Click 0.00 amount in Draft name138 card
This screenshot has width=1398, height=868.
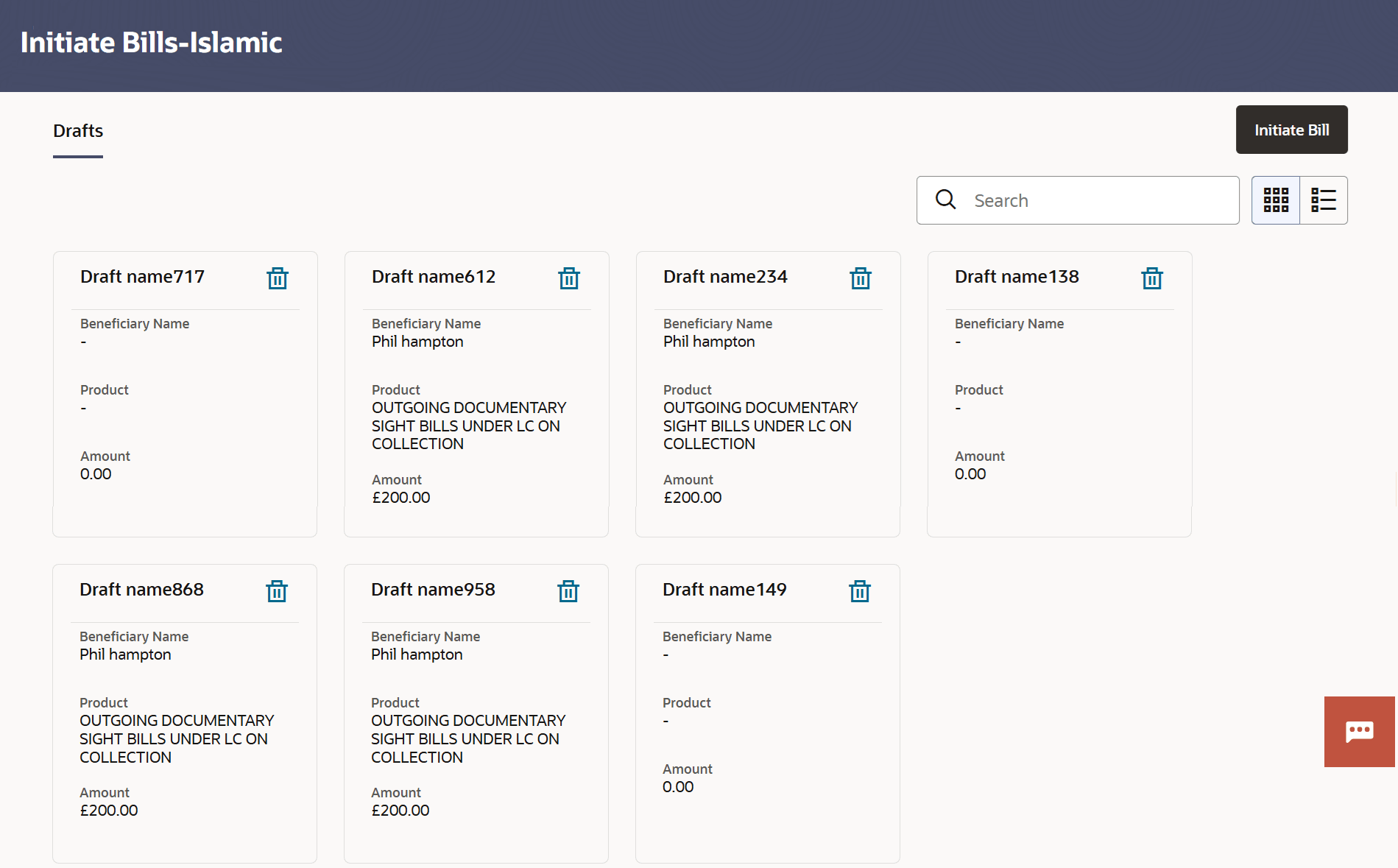[x=970, y=474]
